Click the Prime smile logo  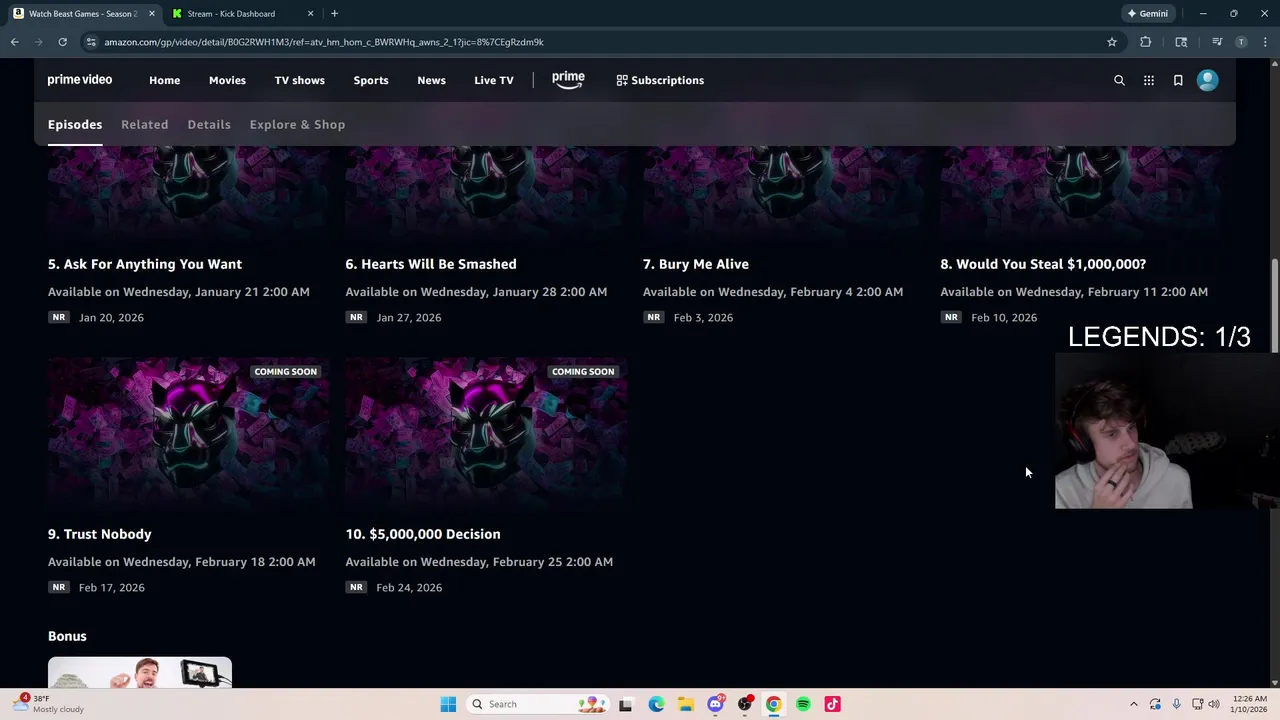click(568, 80)
